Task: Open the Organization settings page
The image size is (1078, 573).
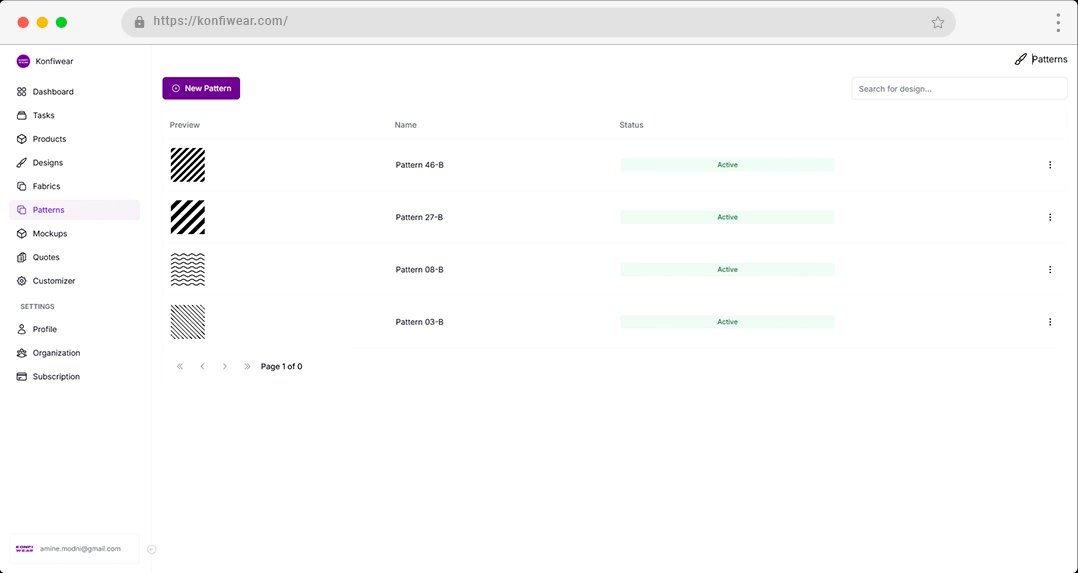Action: point(55,353)
